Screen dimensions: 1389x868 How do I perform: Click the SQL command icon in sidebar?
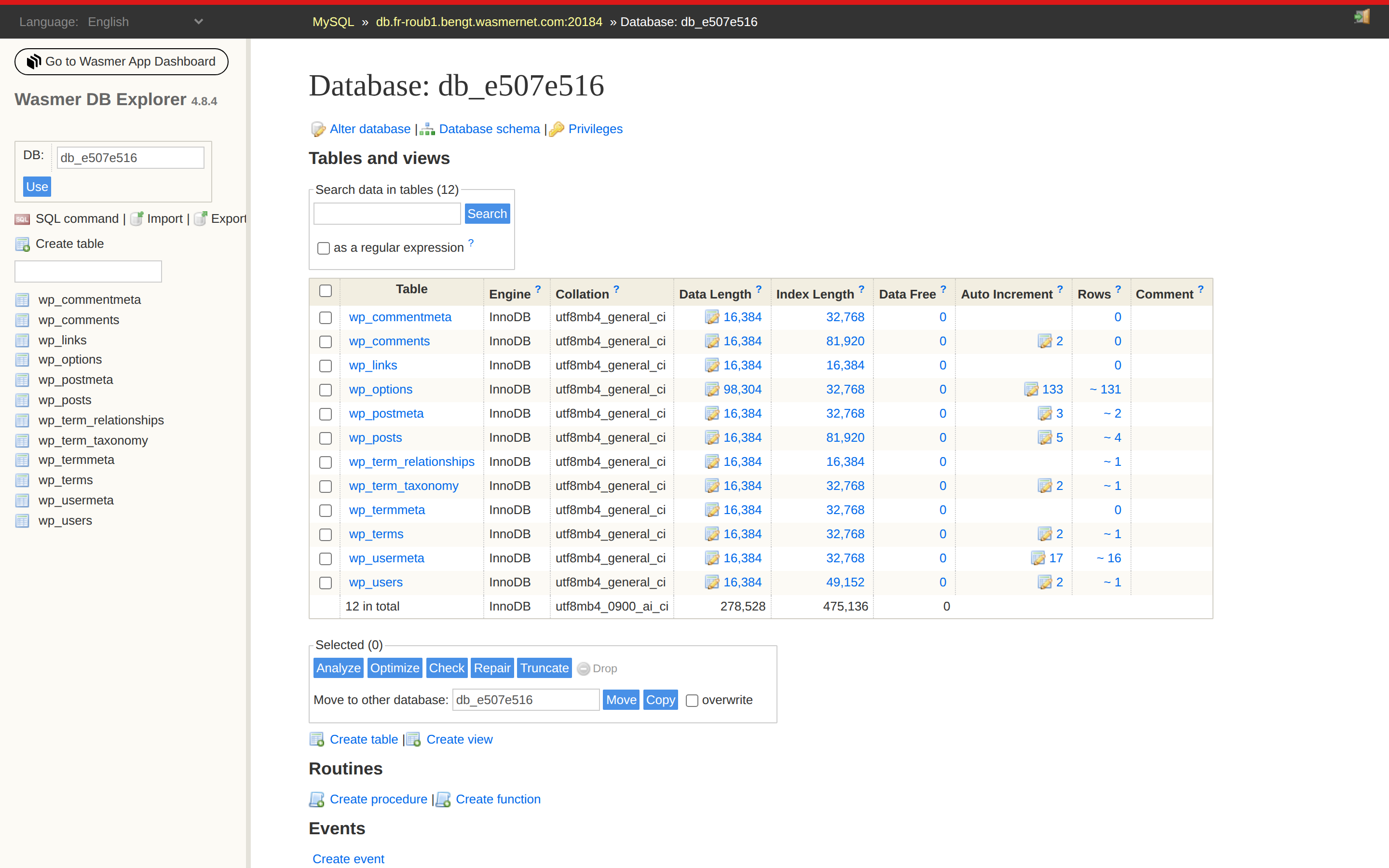[x=22, y=219]
